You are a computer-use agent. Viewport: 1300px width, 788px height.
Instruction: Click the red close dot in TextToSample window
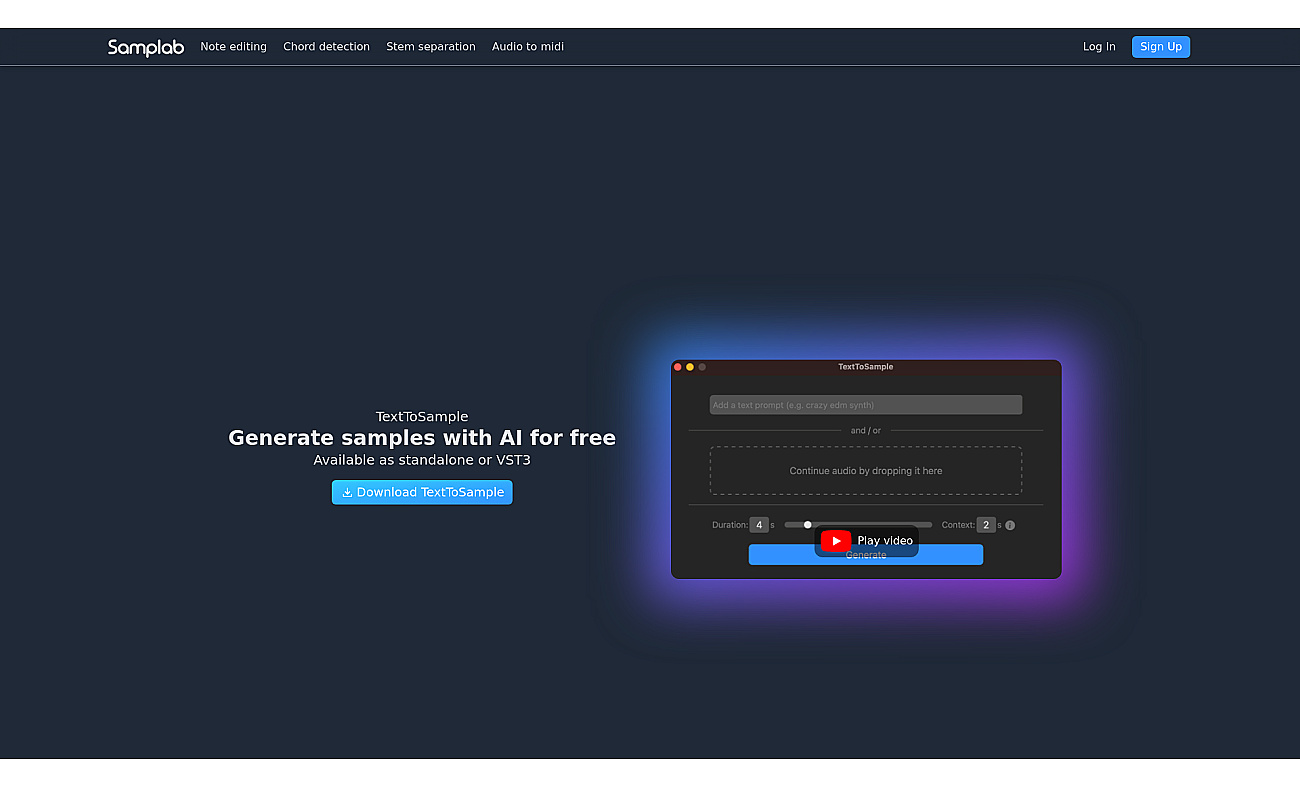[678, 367]
